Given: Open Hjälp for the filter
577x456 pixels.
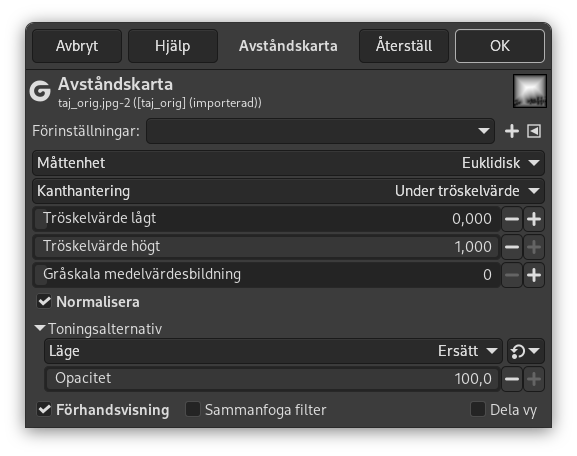Looking at the screenshot, I should [x=173, y=46].
